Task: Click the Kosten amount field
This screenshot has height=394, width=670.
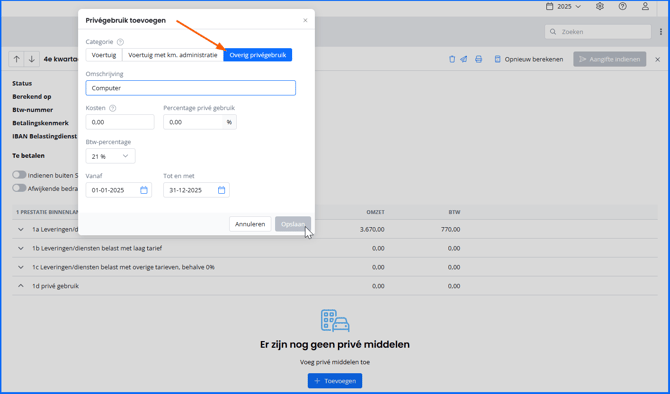Action: click(120, 122)
